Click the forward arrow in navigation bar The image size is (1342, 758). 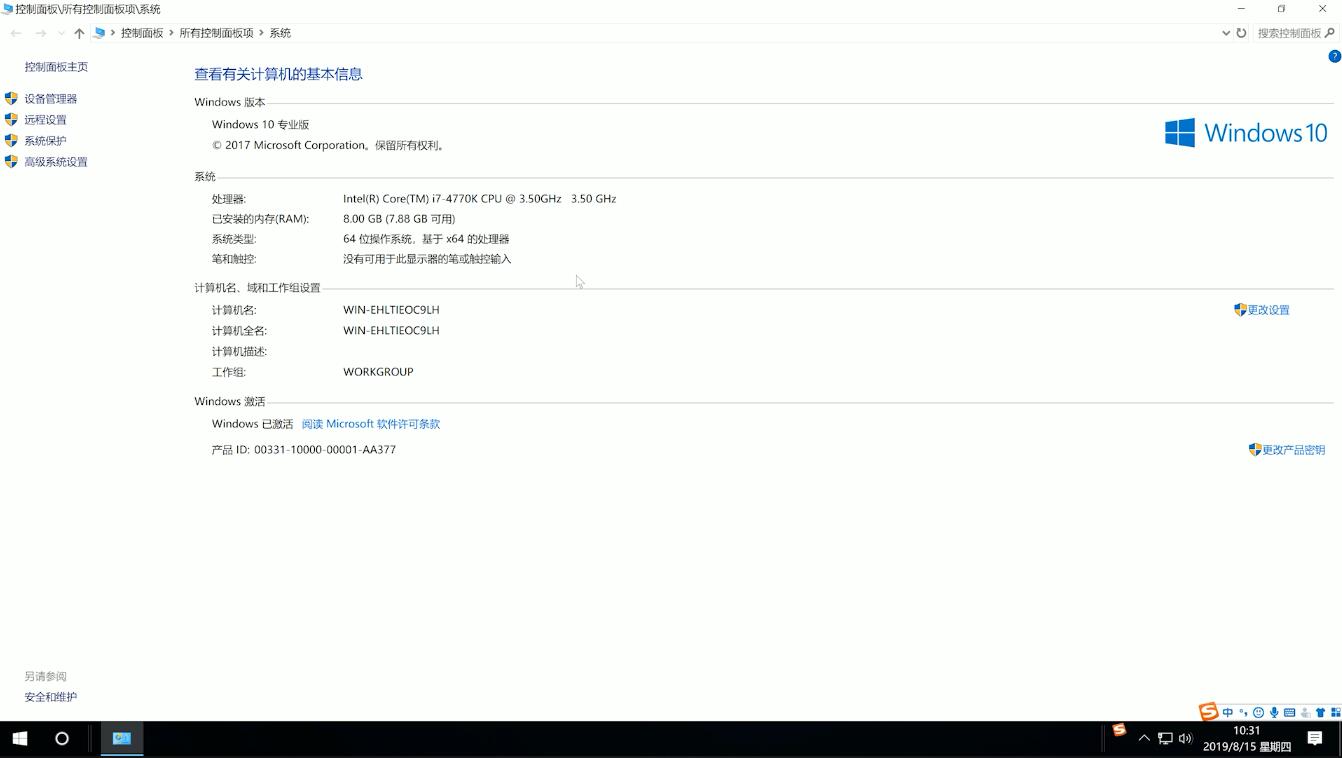[40, 33]
